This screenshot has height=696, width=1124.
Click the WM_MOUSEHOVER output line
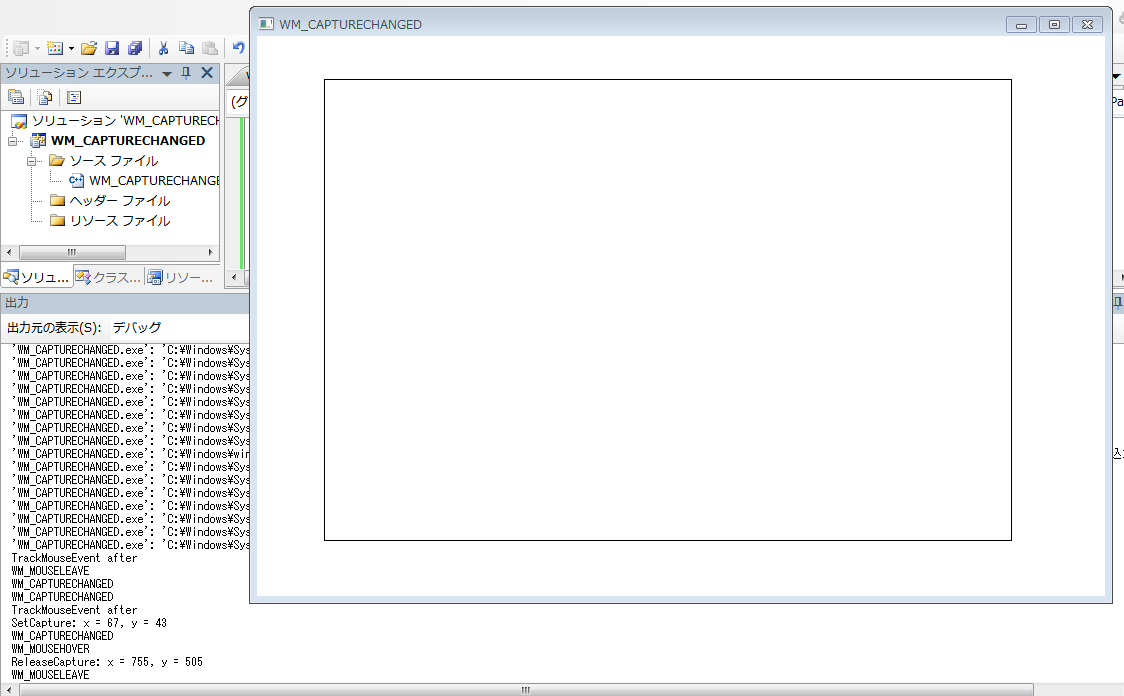pyautogui.click(x=50, y=649)
